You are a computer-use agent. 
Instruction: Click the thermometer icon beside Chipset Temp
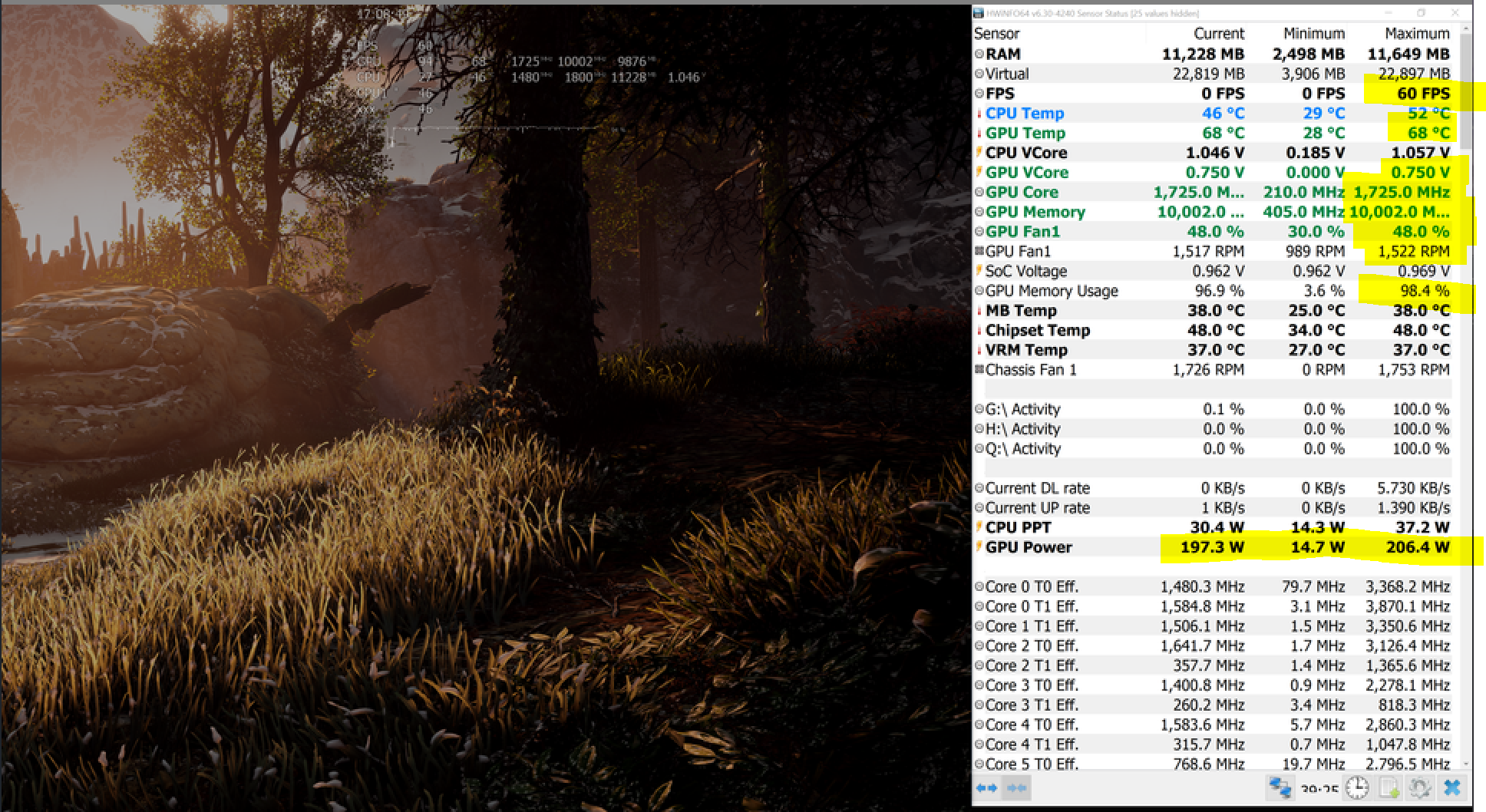(979, 331)
